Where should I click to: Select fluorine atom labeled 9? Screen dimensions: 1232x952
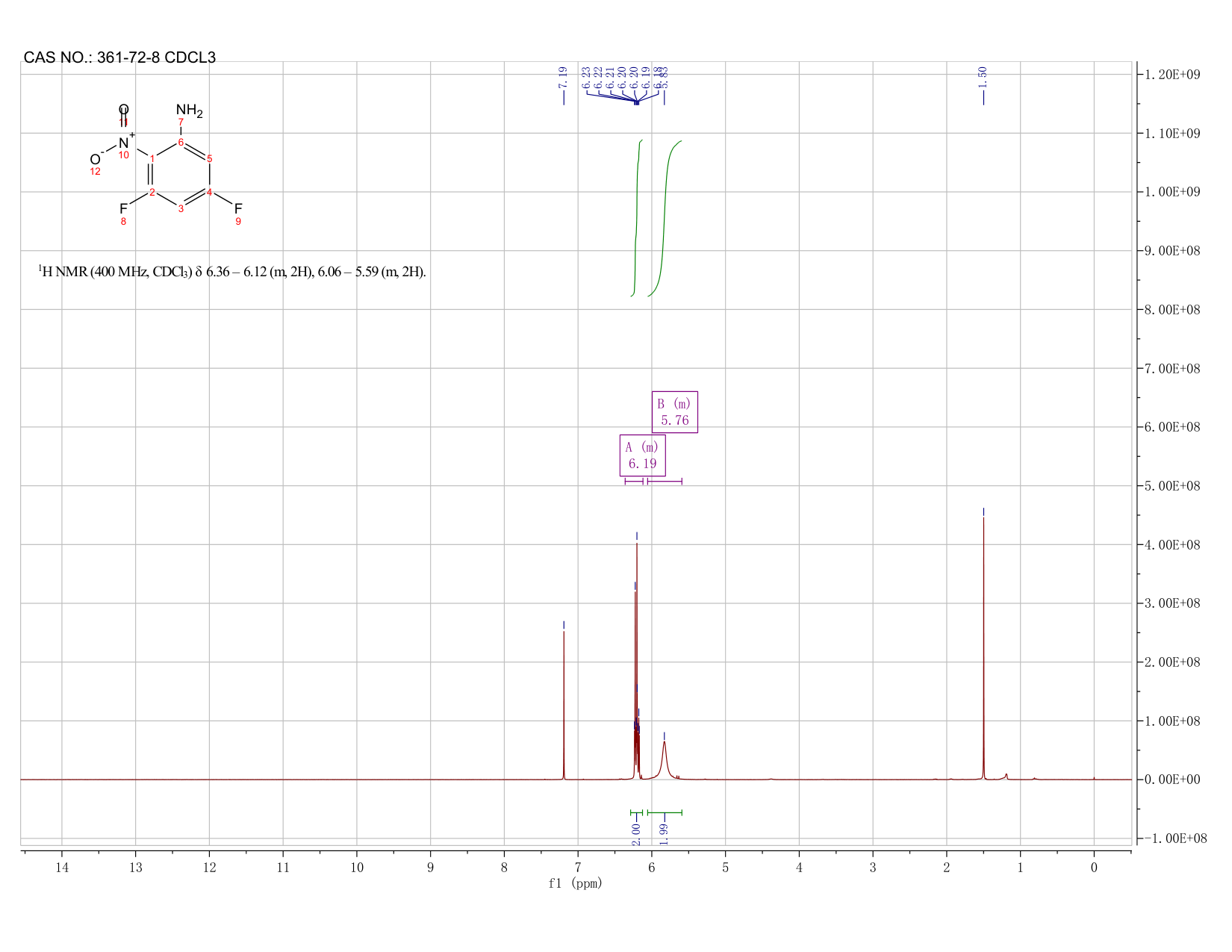pos(238,208)
